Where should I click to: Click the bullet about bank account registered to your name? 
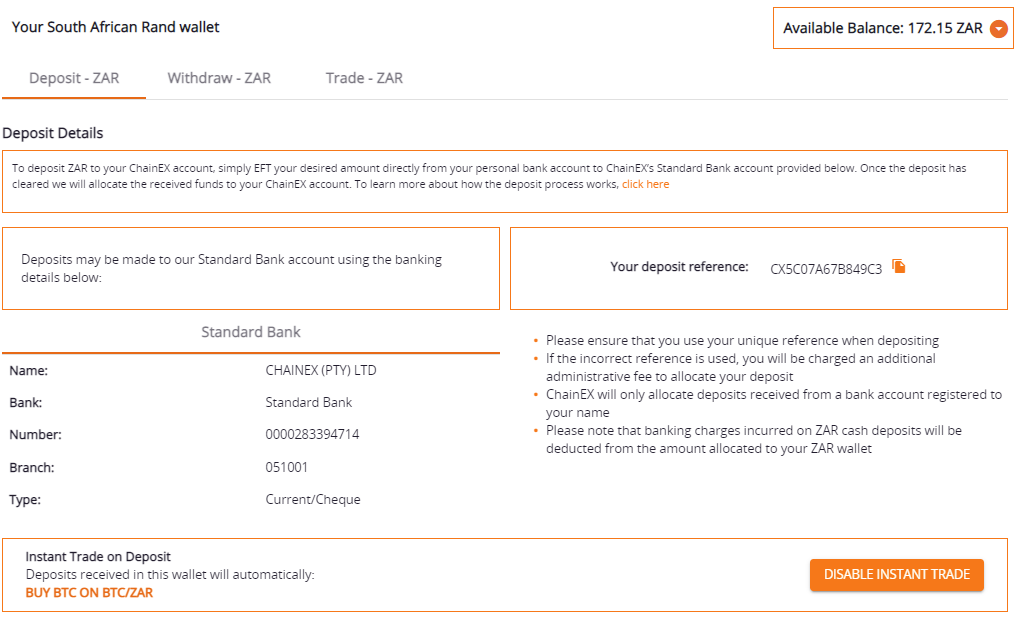(x=774, y=404)
